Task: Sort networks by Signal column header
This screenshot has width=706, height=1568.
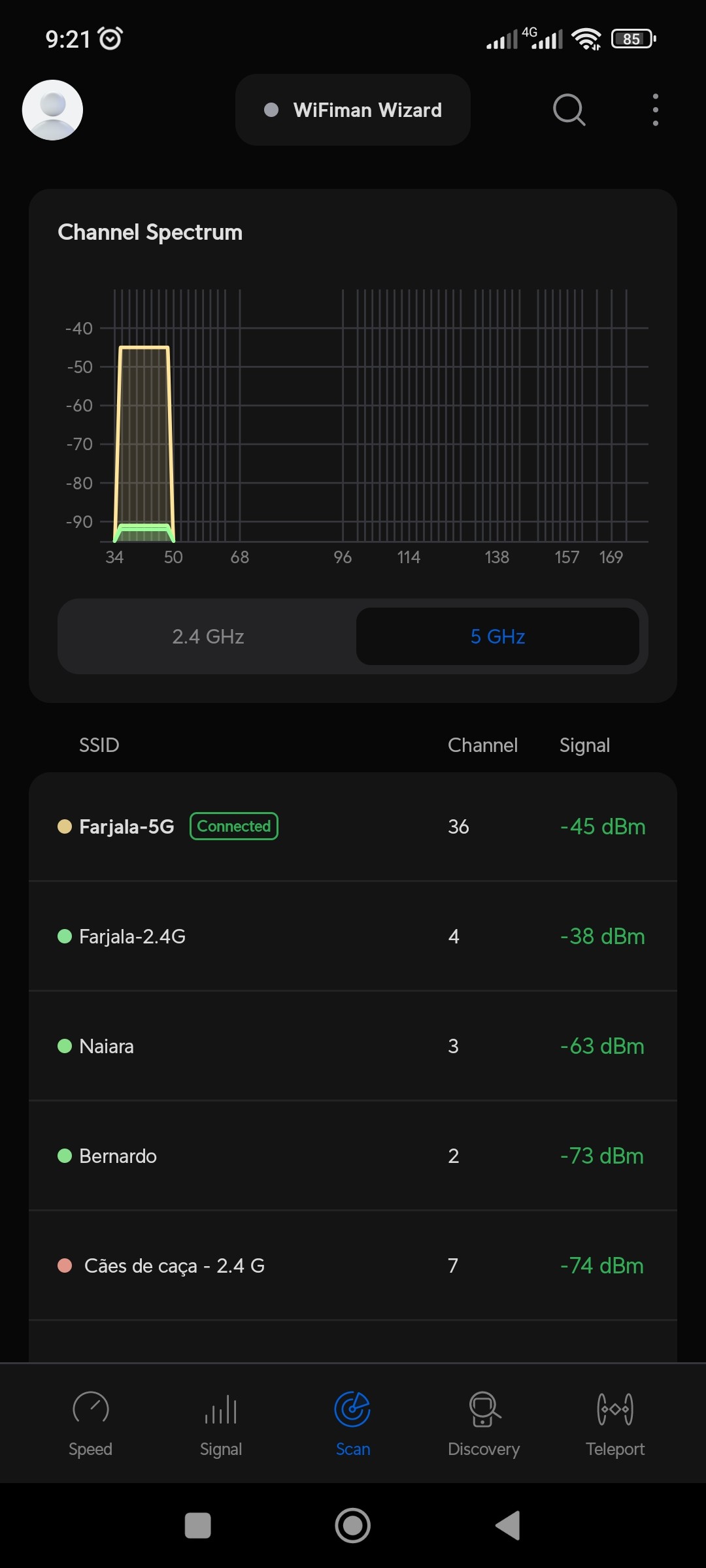Action: [584, 745]
